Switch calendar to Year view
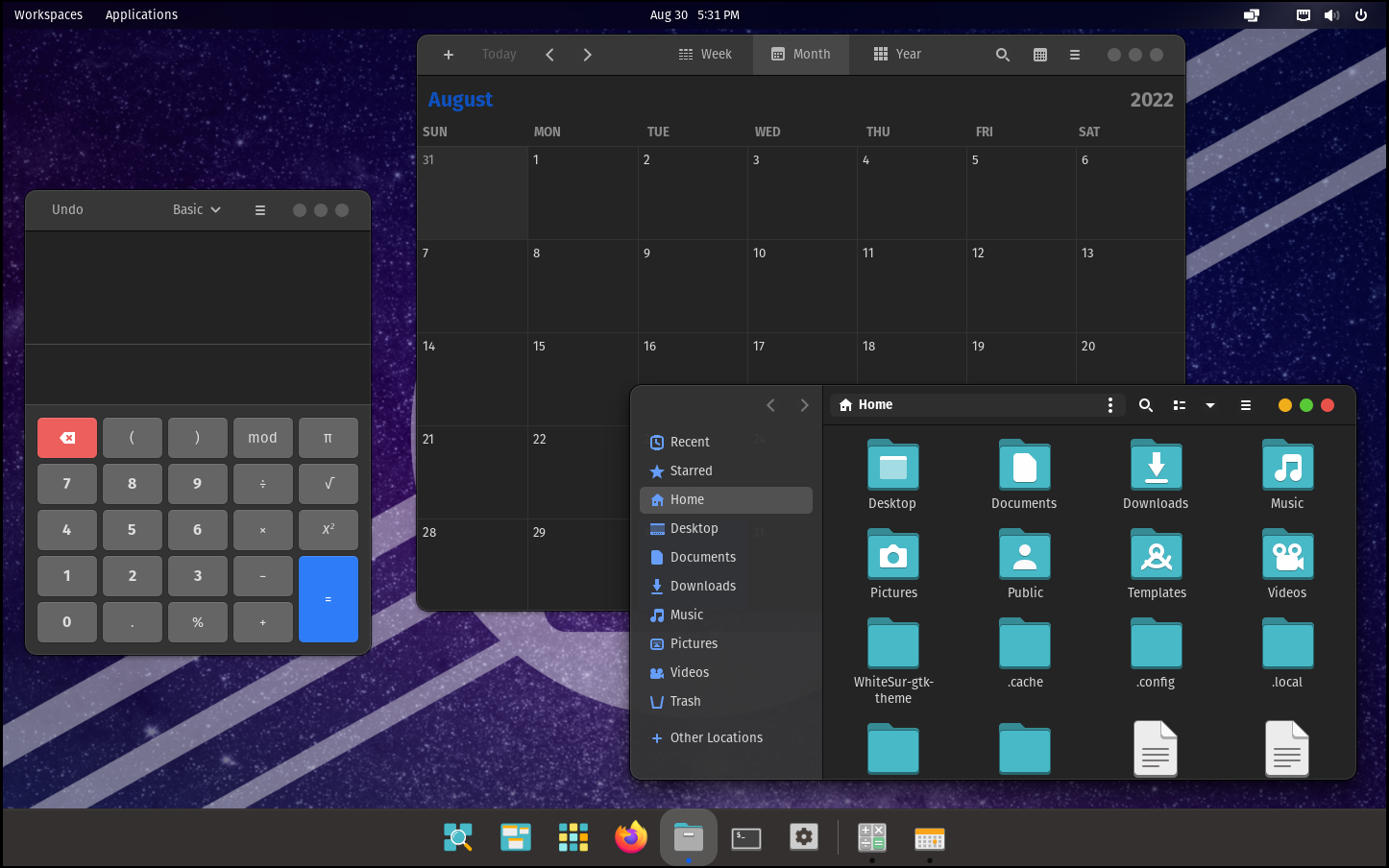Screen dimensions: 1389x868 897,55
